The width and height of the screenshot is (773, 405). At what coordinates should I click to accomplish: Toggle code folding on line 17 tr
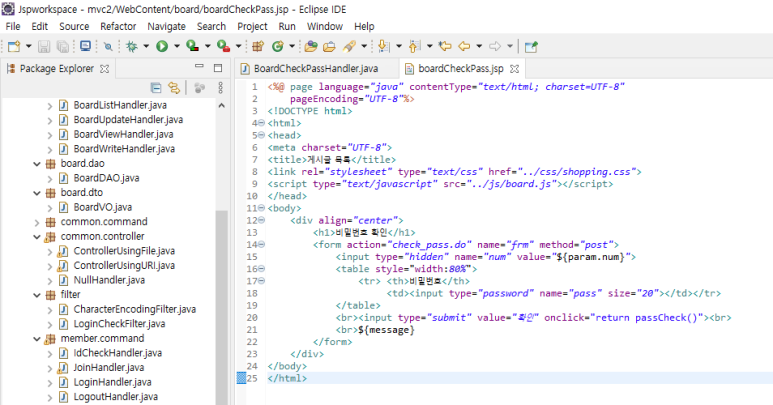[x=261, y=281]
